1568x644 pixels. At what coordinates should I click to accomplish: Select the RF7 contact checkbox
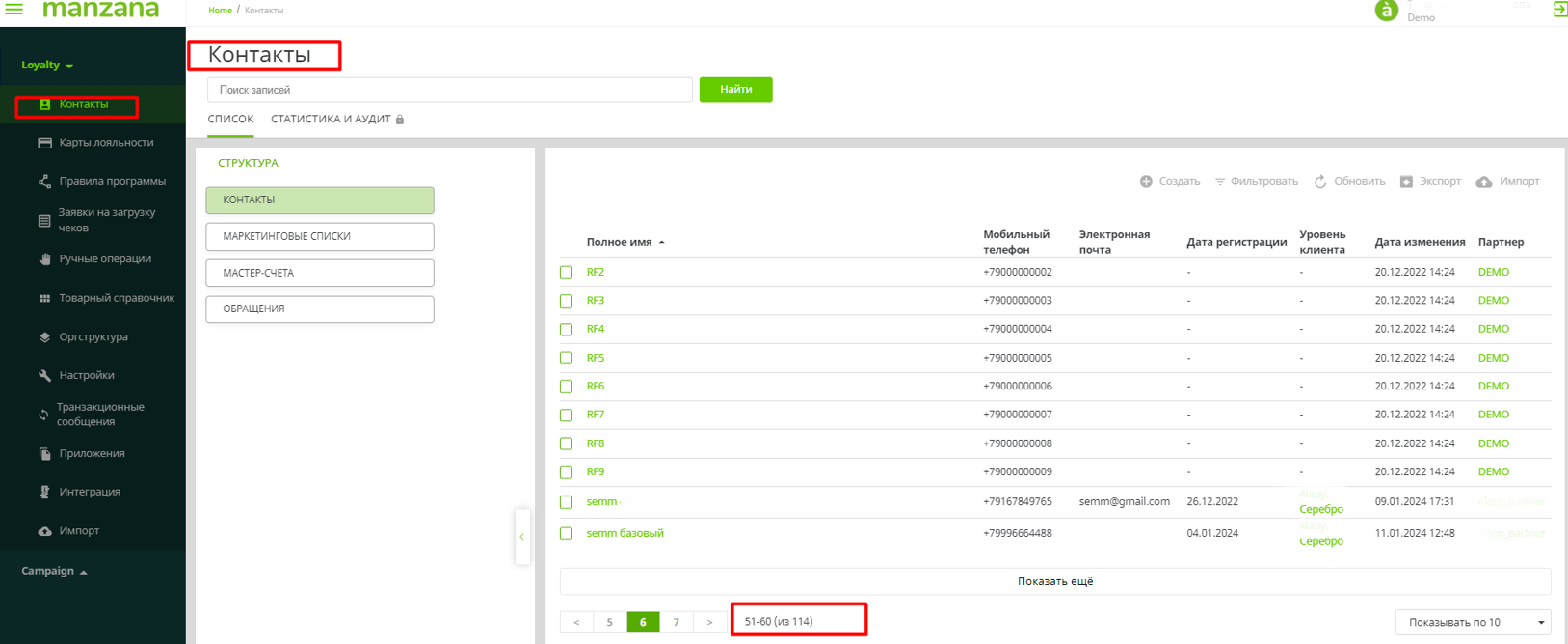(x=567, y=416)
